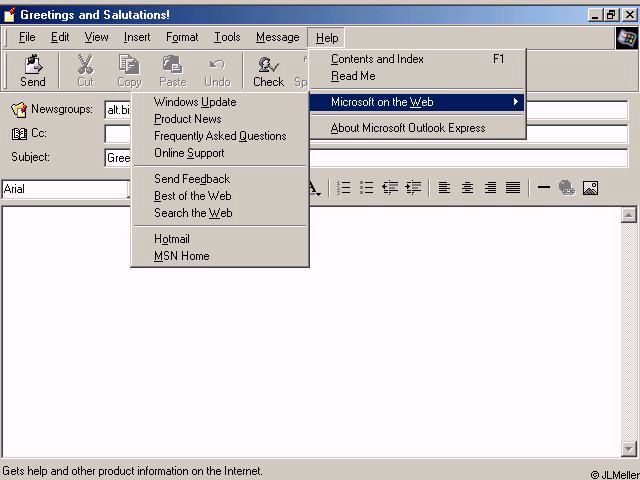Click the Send toolbar button
The height and width of the screenshot is (480, 640).
click(33, 71)
